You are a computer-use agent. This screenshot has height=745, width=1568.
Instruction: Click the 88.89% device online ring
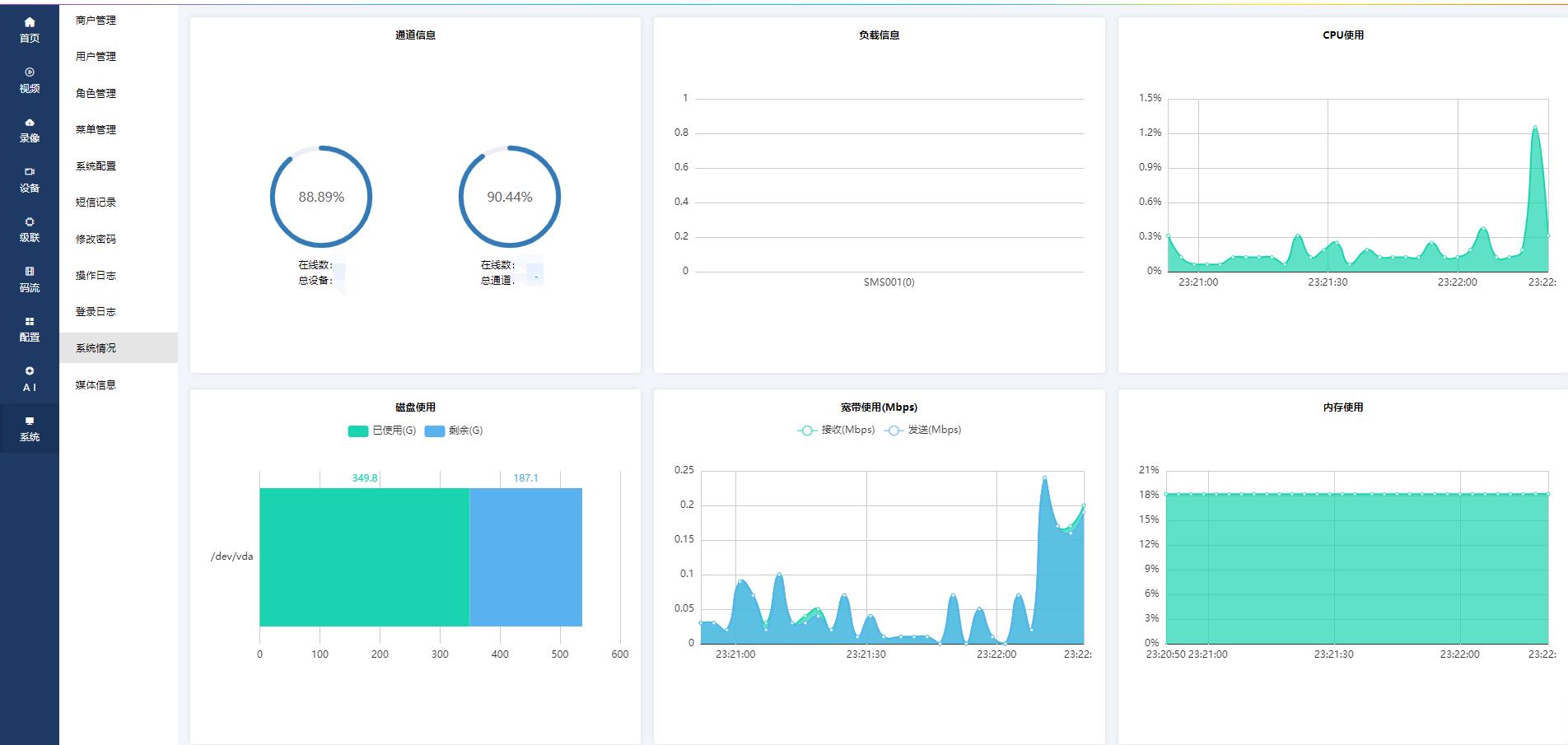(x=321, y=197)
